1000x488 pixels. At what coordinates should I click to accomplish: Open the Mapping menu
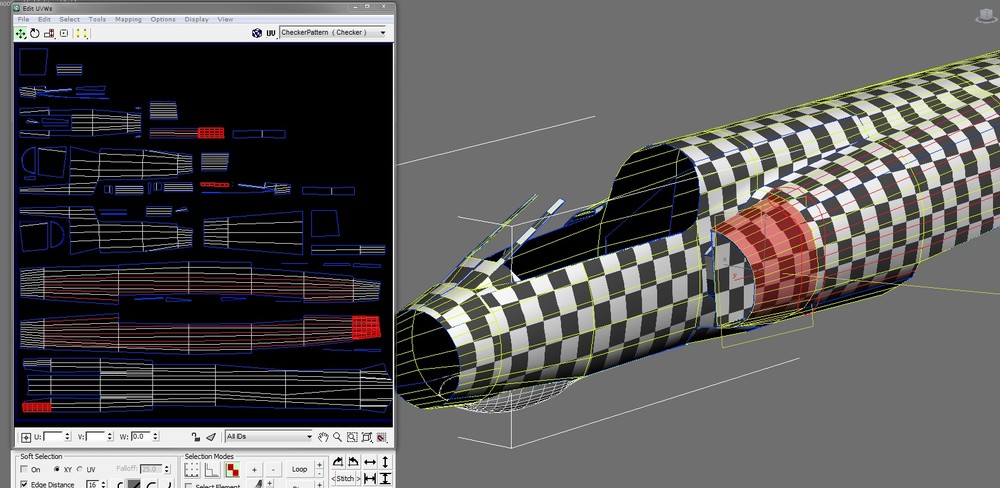click(x=128, y=19)
